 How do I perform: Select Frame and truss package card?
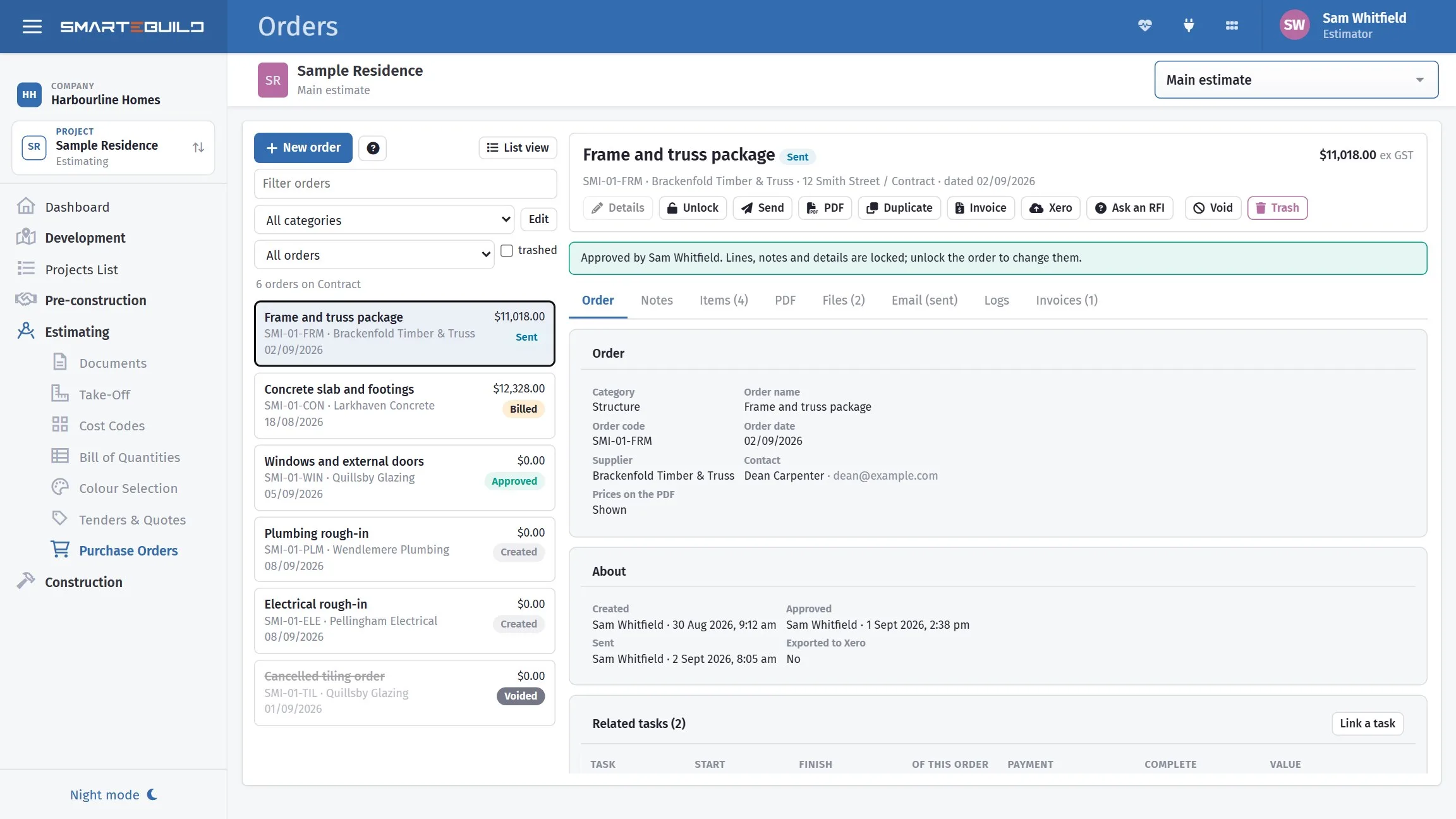[404, 333]
